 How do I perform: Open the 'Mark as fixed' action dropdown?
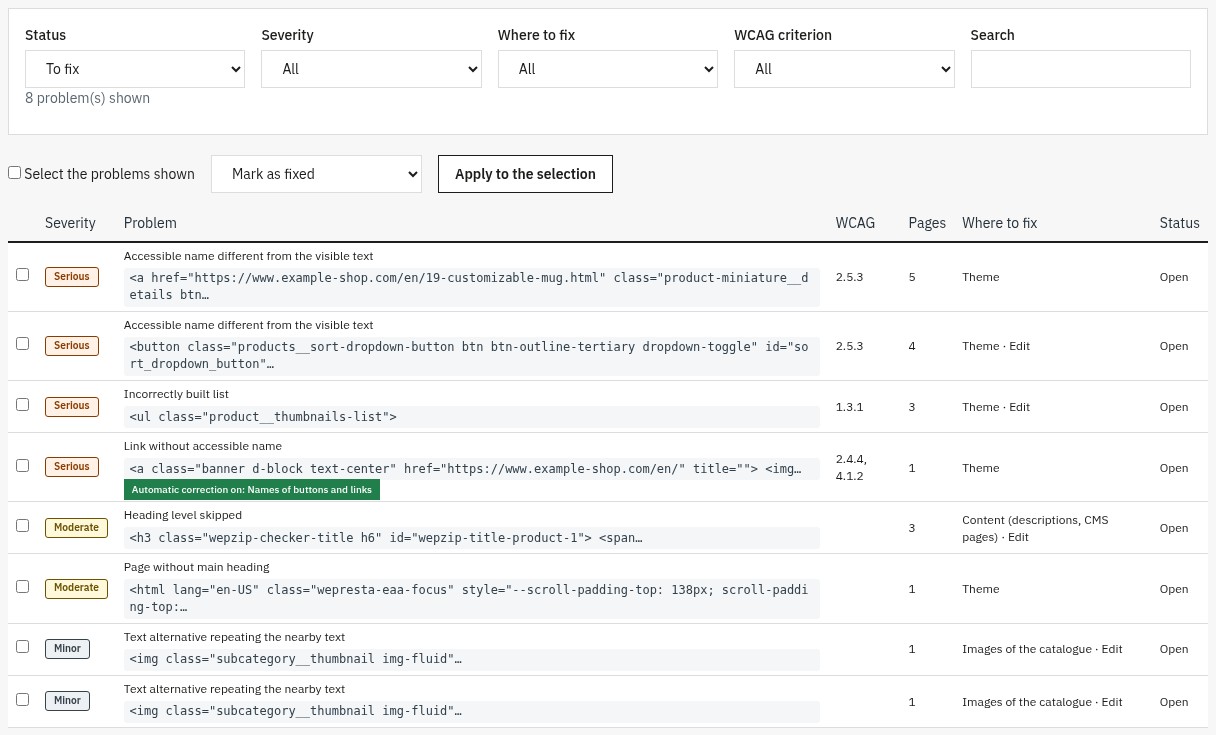pyautogui.click(x=316, y=174)
